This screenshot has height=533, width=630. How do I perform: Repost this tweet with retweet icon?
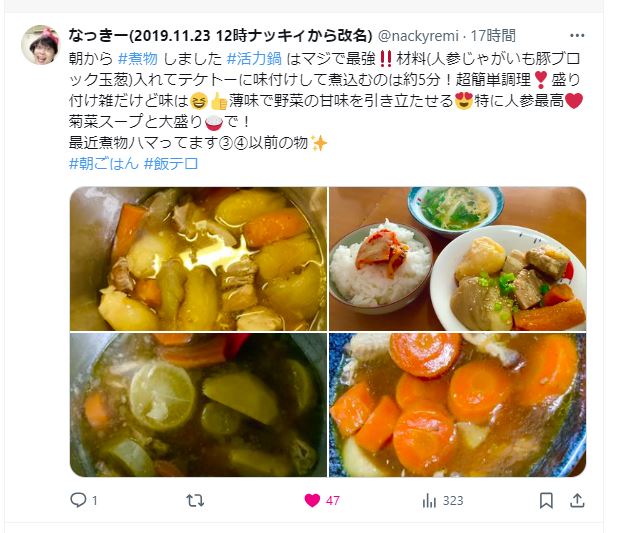(195, 500)
